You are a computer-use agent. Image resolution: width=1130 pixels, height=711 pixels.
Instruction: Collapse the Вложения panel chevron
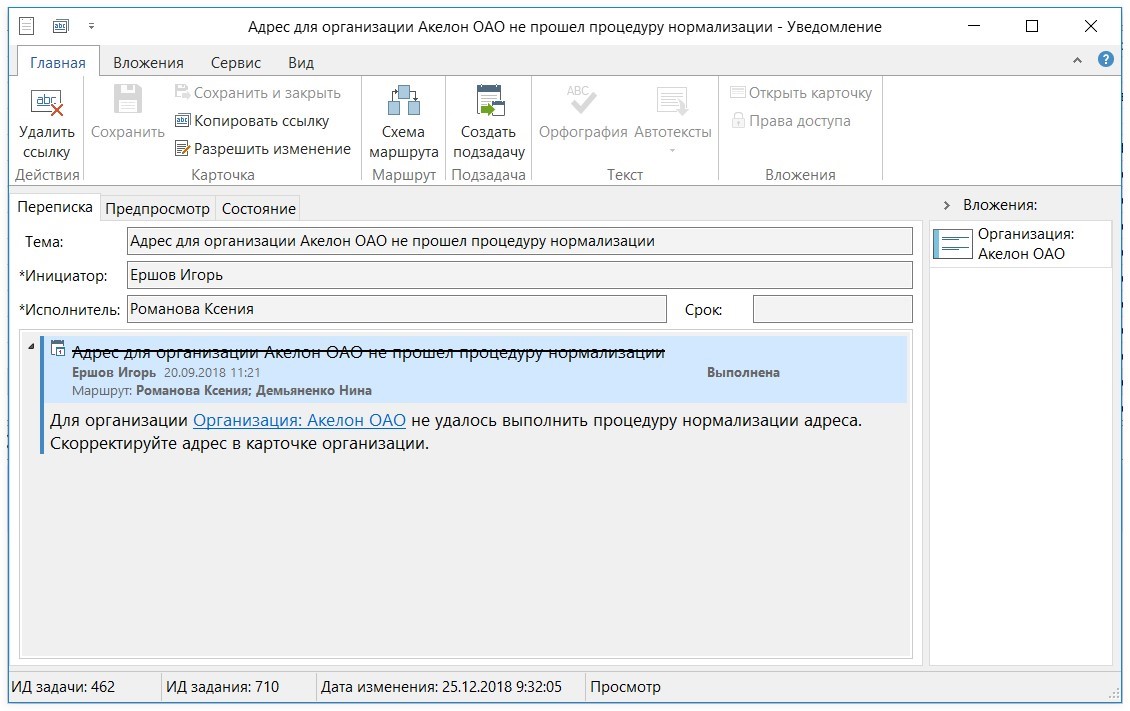point(947,206)
